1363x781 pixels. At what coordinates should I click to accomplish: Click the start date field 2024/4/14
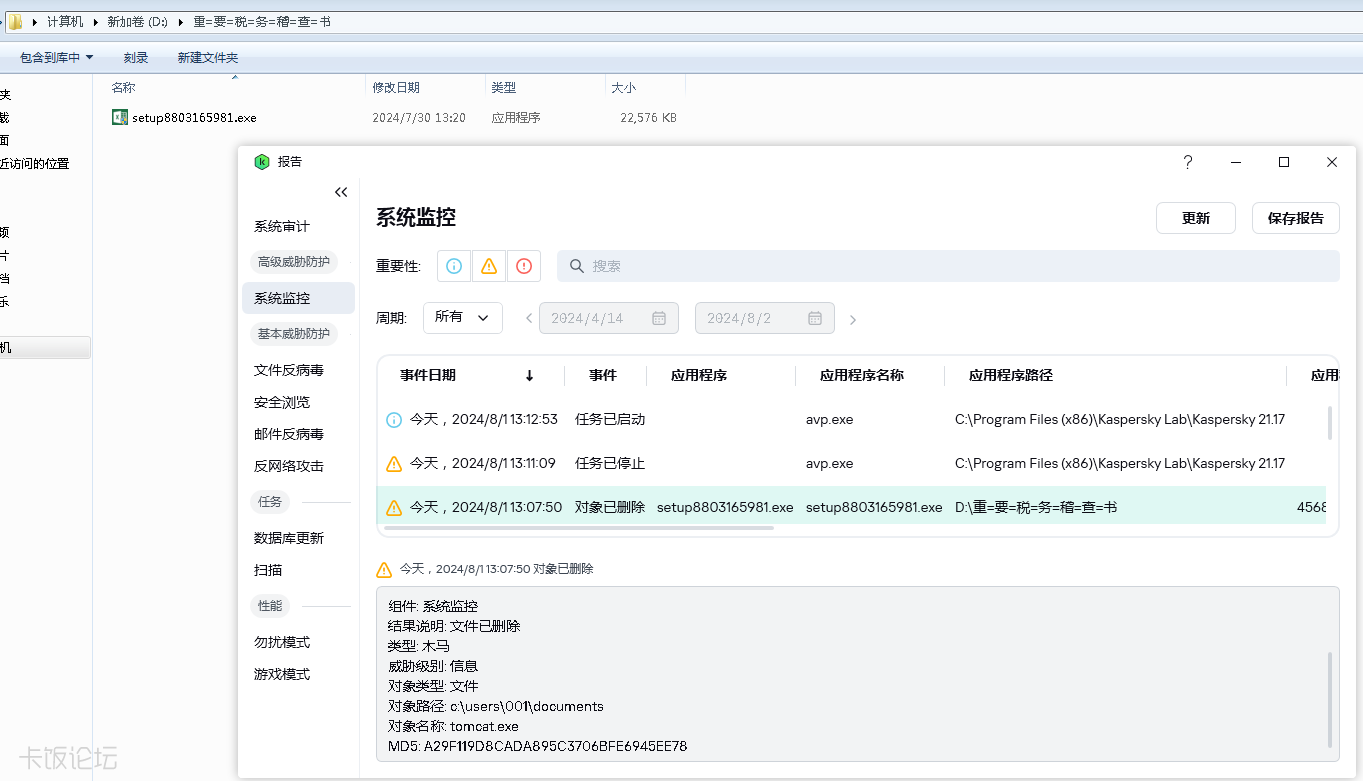(x=609, y=318)
